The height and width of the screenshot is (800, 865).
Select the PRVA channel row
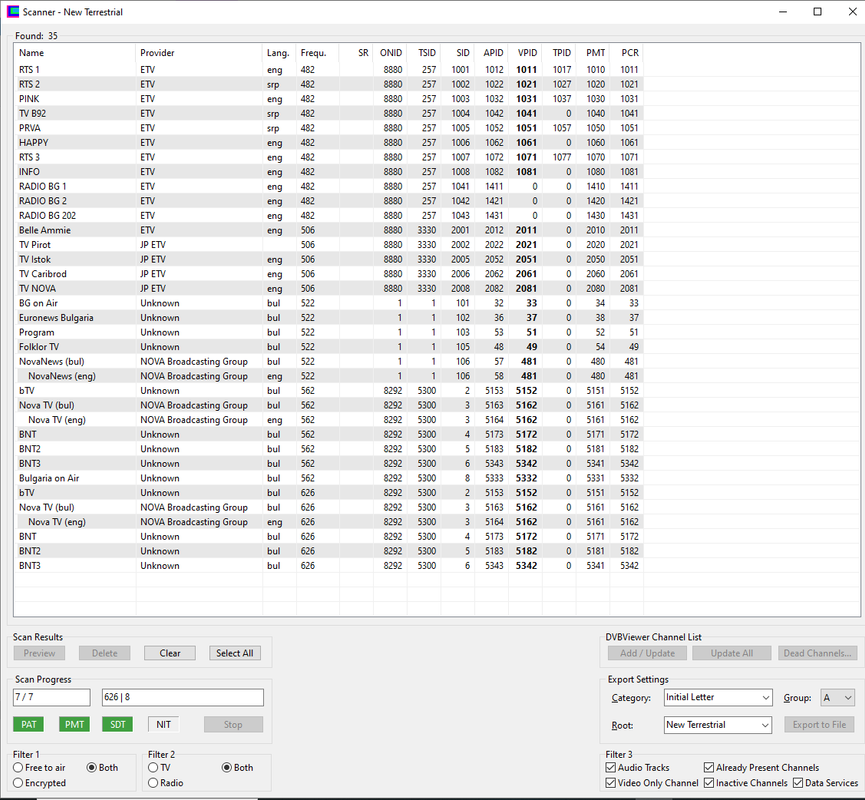point(329,128)
